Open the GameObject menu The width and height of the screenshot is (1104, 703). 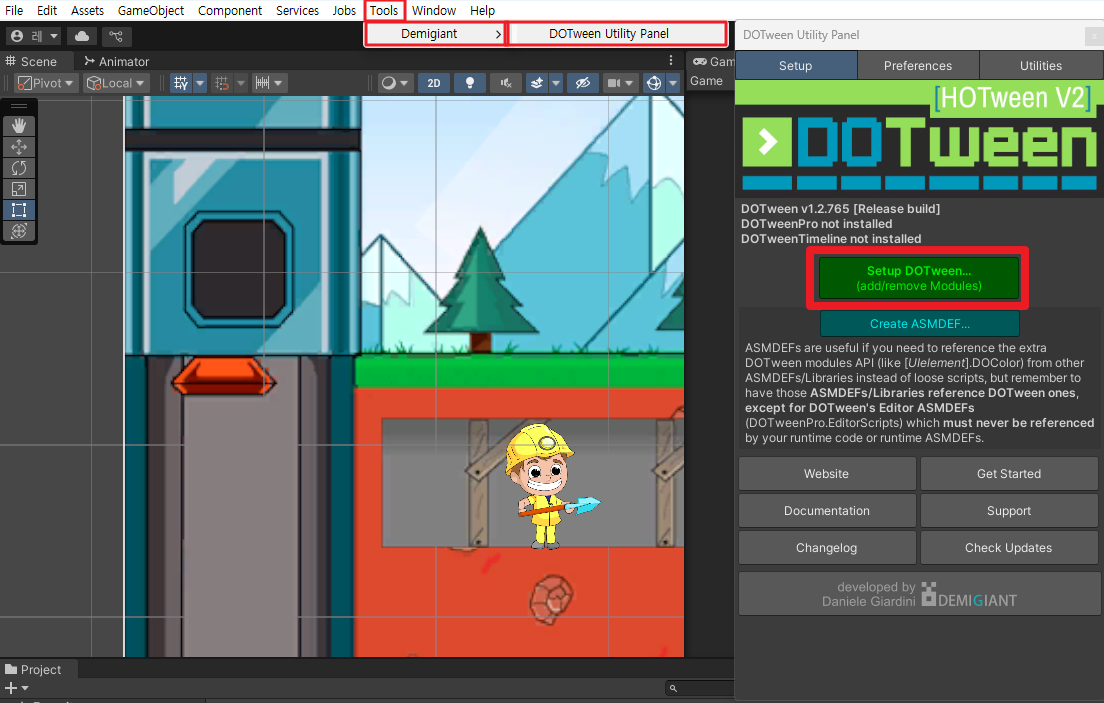151,11
